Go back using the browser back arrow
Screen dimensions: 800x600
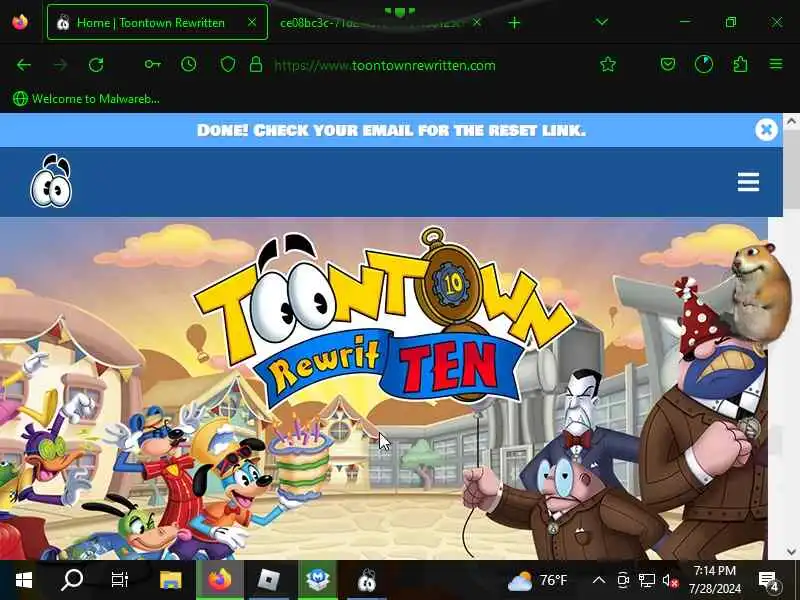click(23, 65)
